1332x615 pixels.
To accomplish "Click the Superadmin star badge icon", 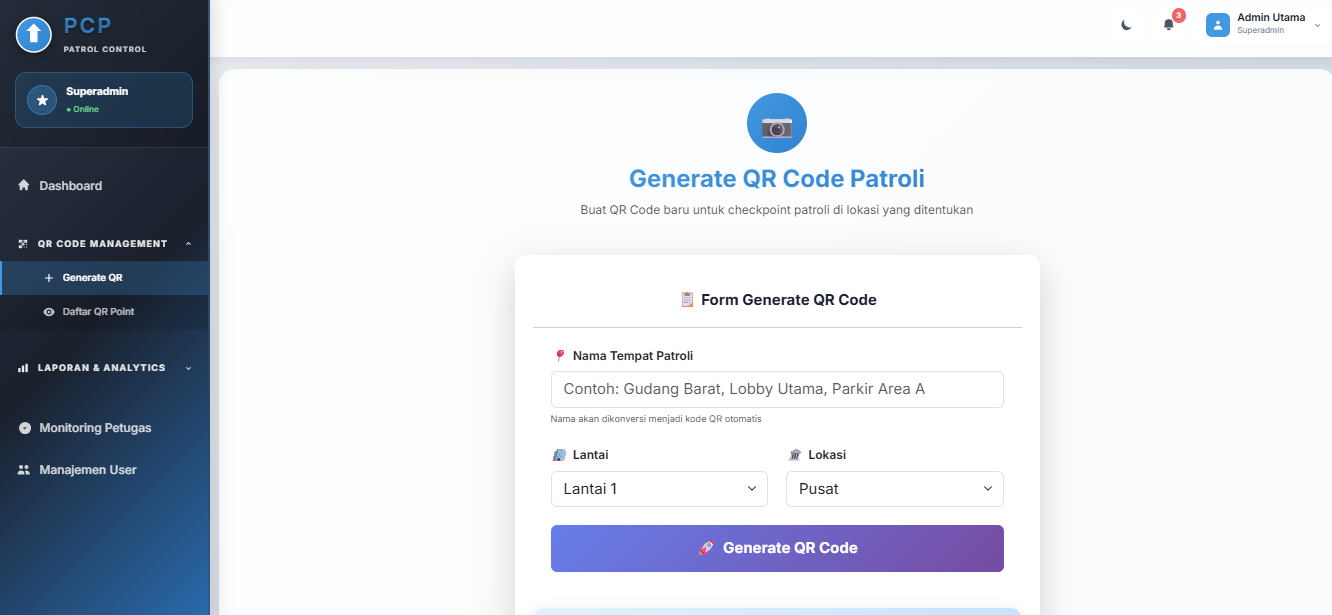I will tap(42, 100).
